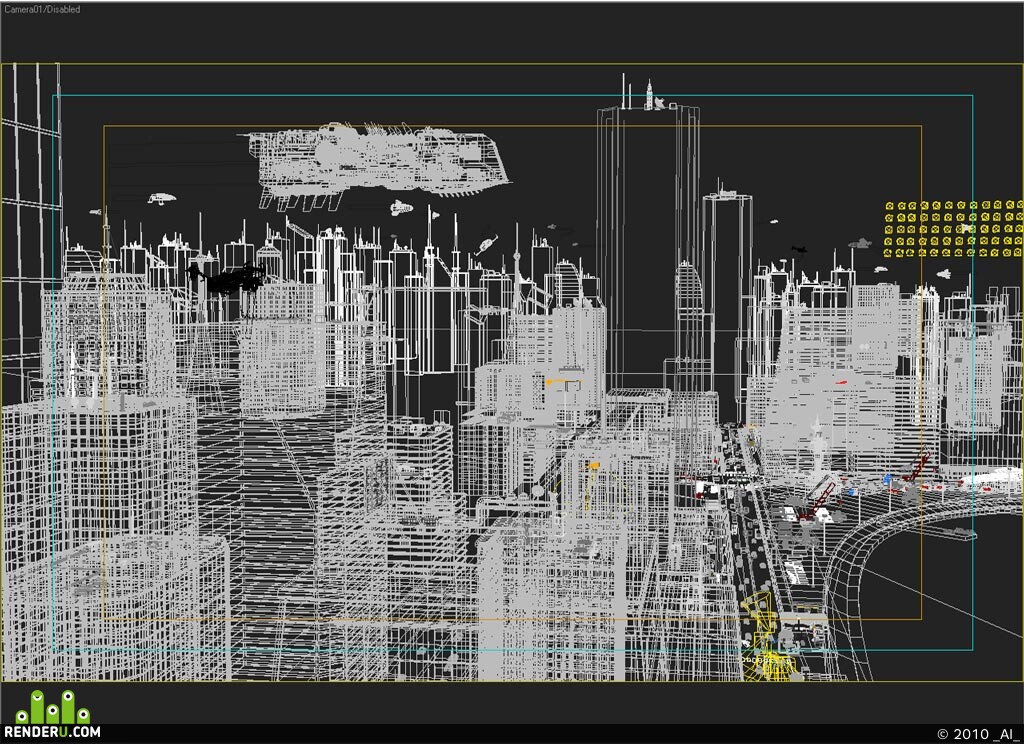Select the small flying ship below the large spaceship
The image size is (1024, 744).
[401, 208]
